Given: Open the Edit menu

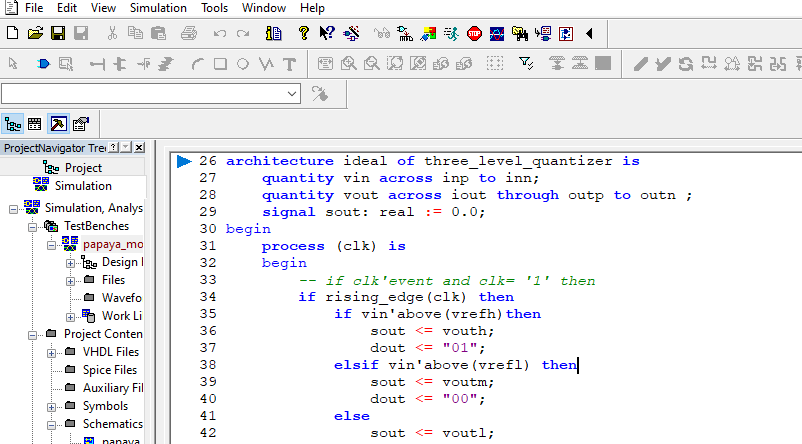Looking at the screenshot, I should 67,8.
